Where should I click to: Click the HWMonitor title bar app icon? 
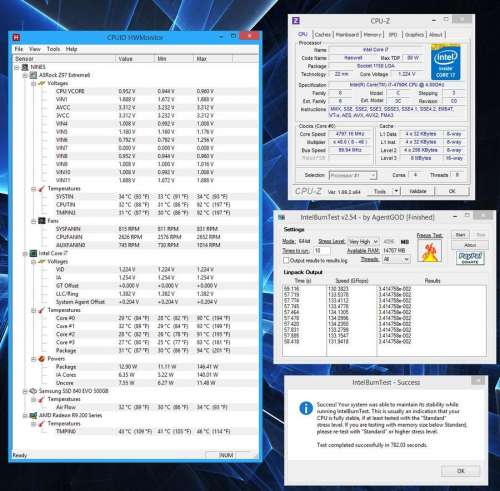(16, 37)
